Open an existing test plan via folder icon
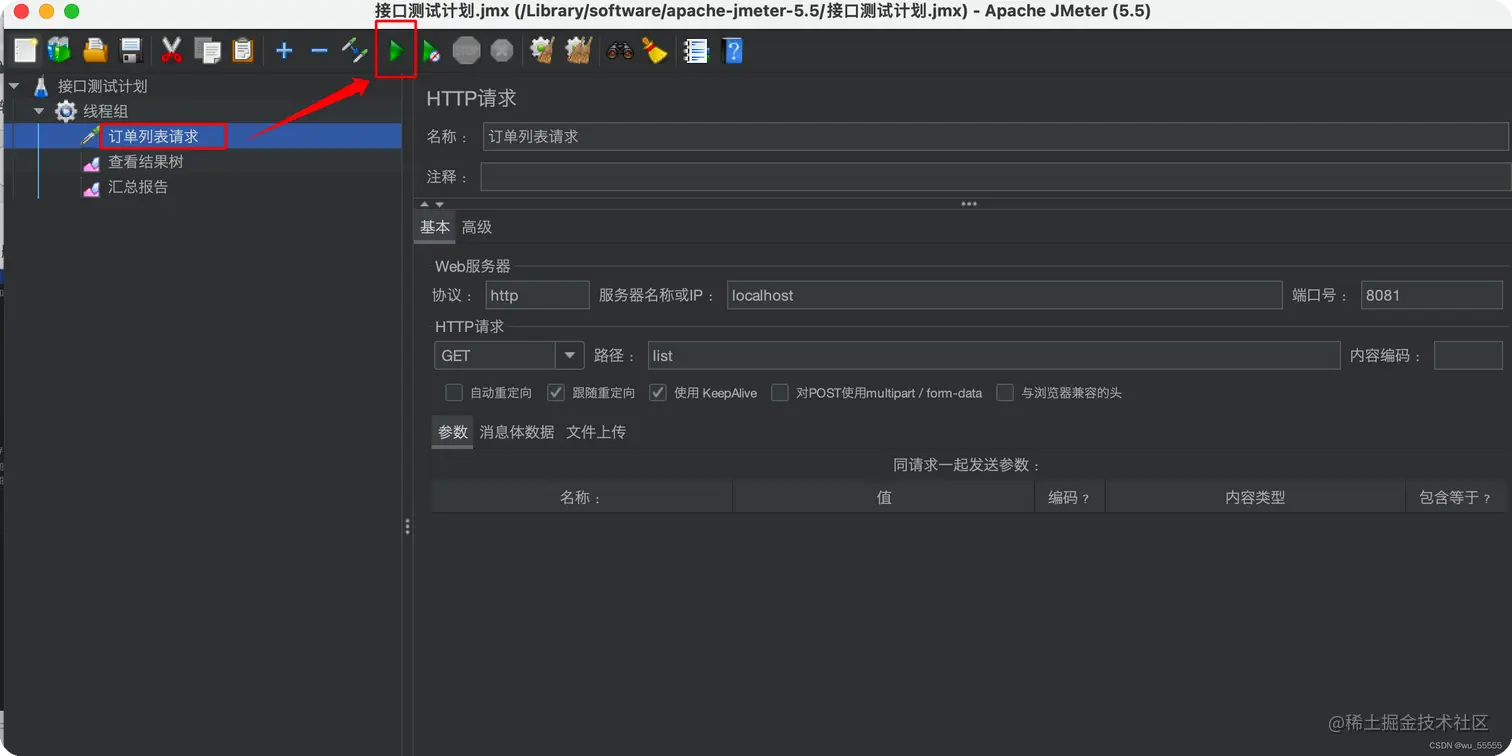Image resolution: width=1512 pixels, height=756 pixels. click(x=95, y=50)
